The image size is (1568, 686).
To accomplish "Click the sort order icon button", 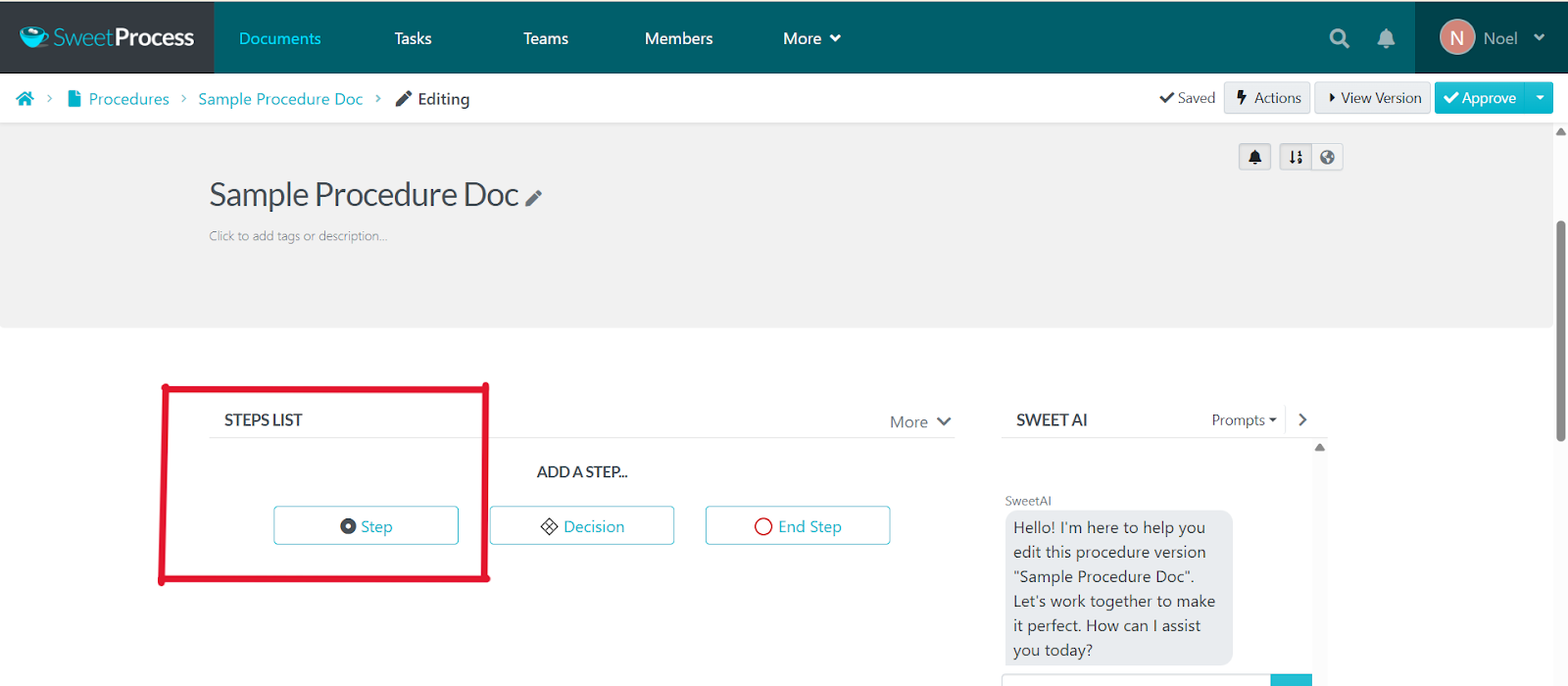I will pyautogui.click(x=1296, y=157).
